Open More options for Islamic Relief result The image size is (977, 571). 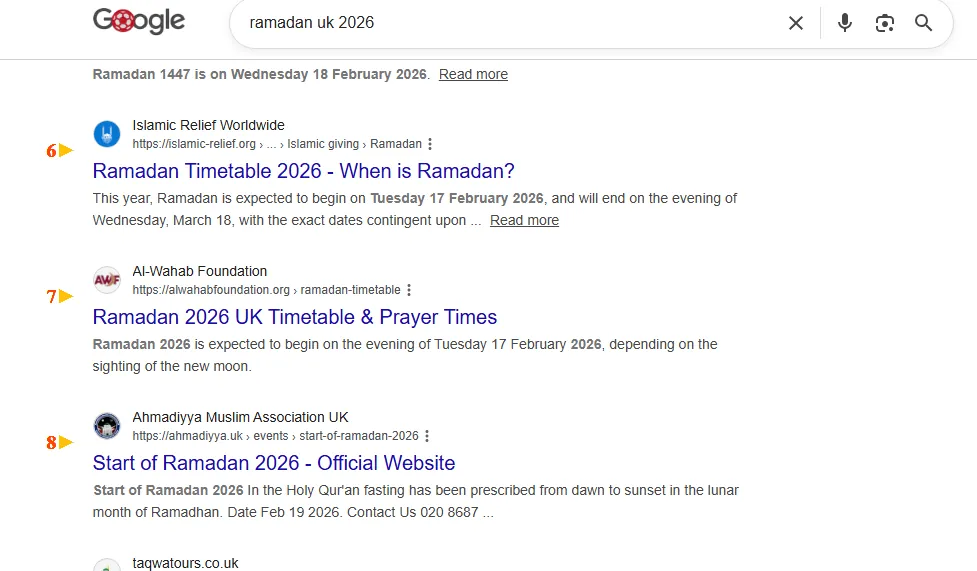click(x=429, y=144)
